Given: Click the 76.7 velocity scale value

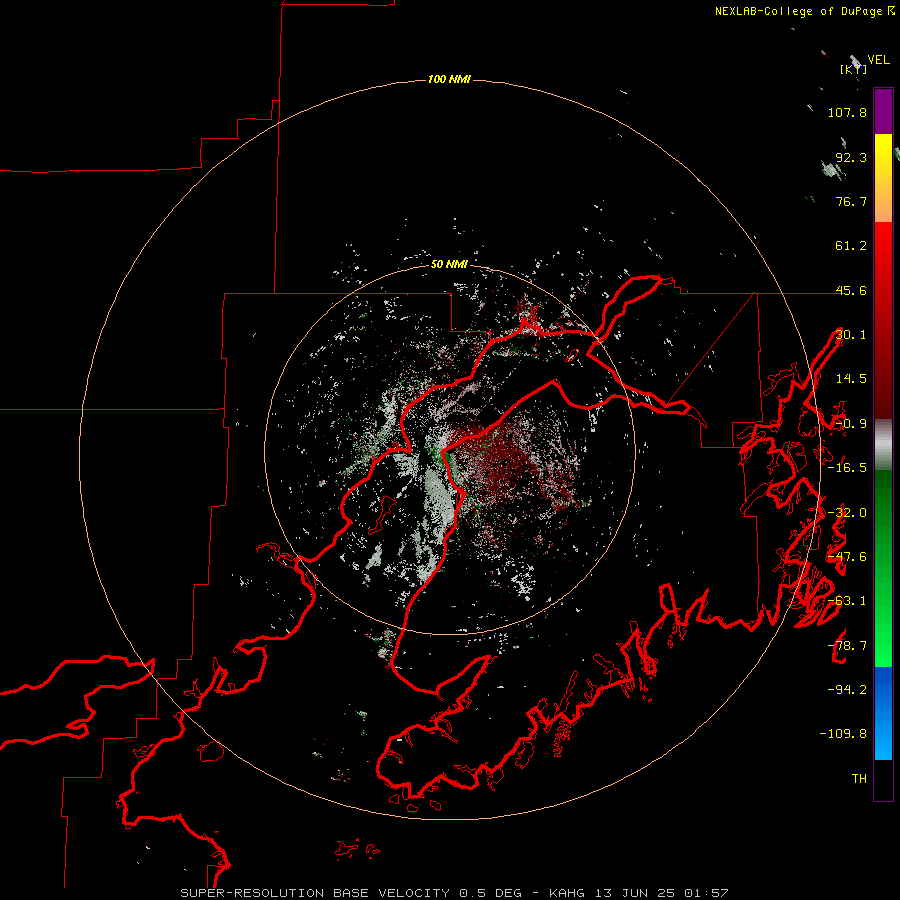Looking at the screenshot, I should (851, 201).
